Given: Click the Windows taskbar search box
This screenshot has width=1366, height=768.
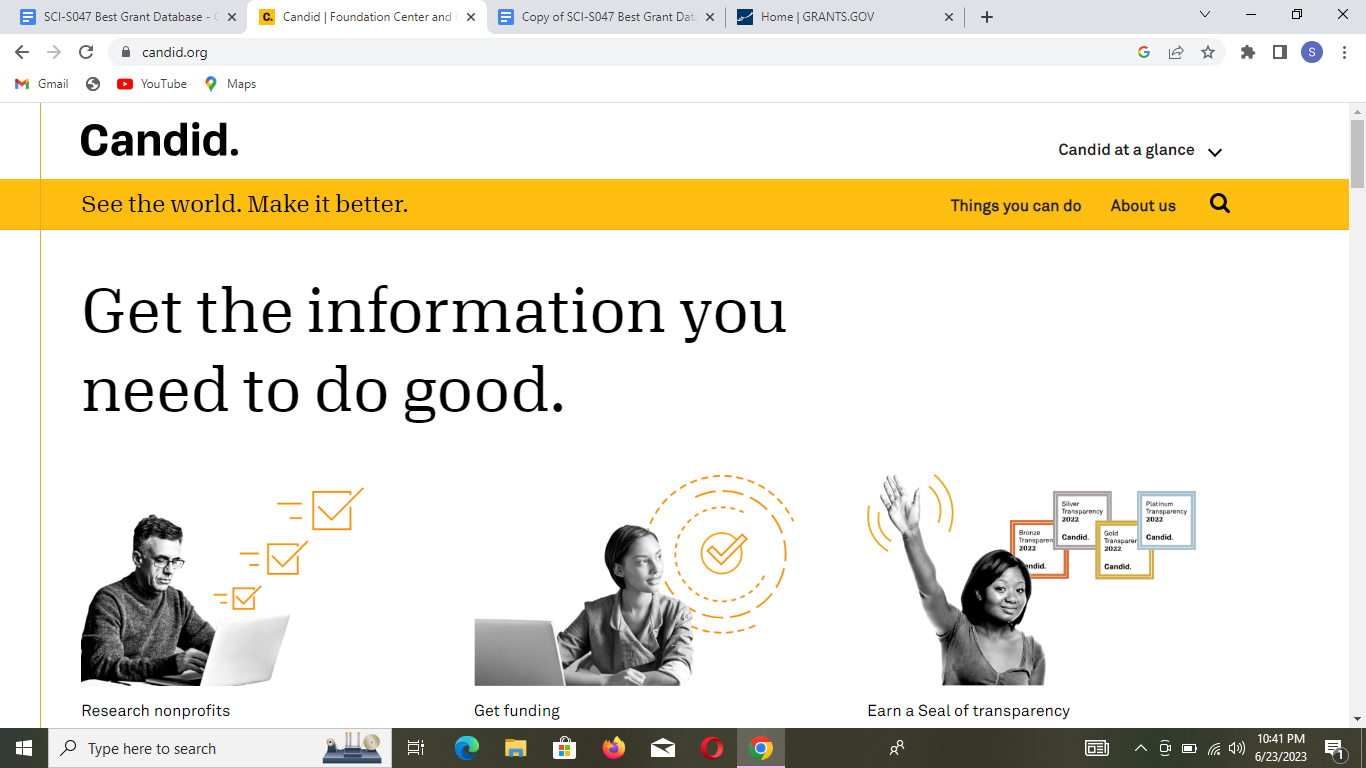Looking at the screenshot, I should click(x=185, y=748).
